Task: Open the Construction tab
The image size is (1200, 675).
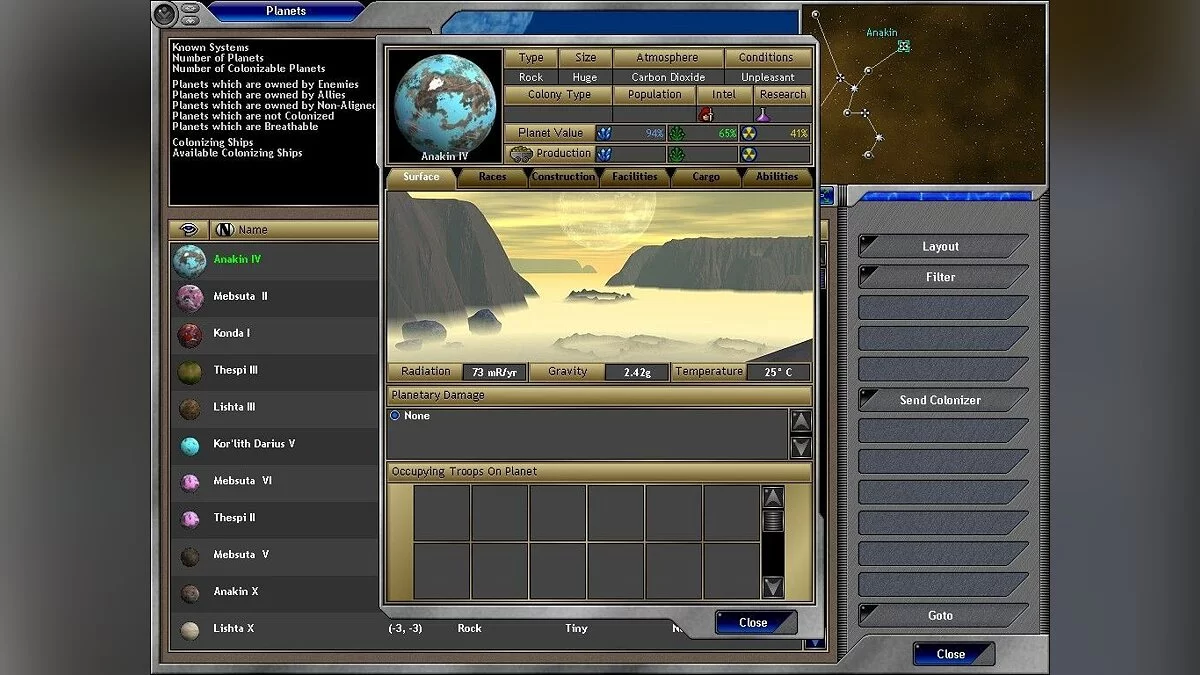Action: click(x=563, y=178)
